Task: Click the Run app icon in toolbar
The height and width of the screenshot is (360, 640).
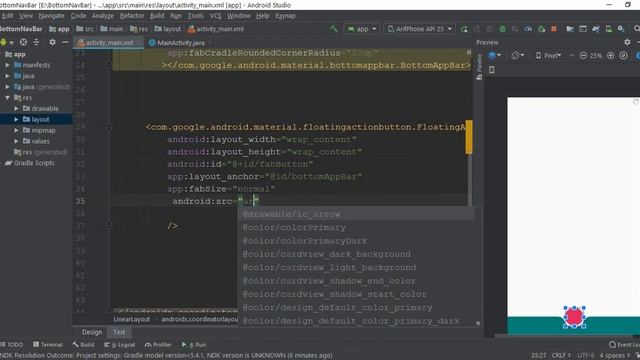Action: tap(464, 29)
